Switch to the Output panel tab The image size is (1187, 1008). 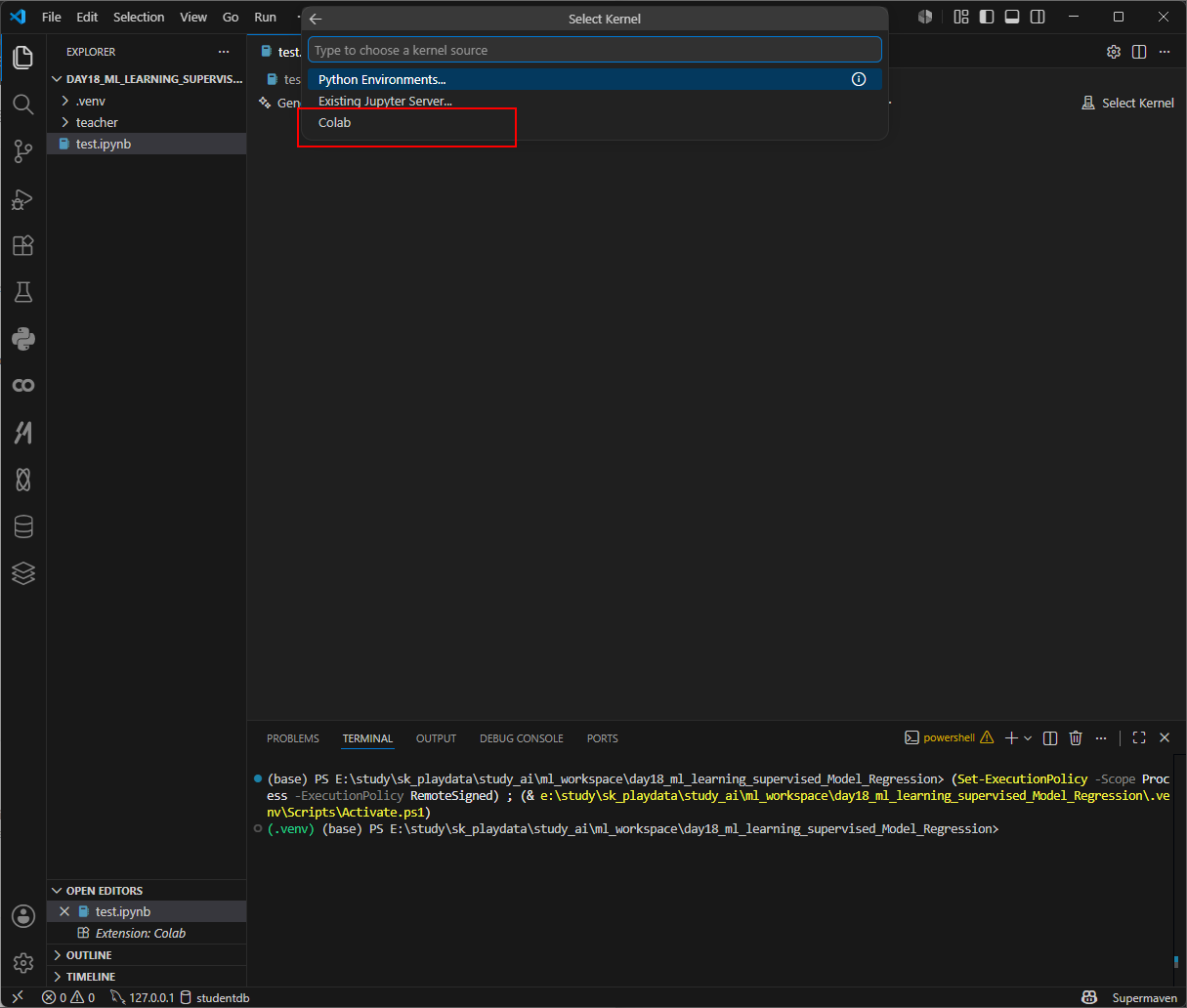coord(436,738)
